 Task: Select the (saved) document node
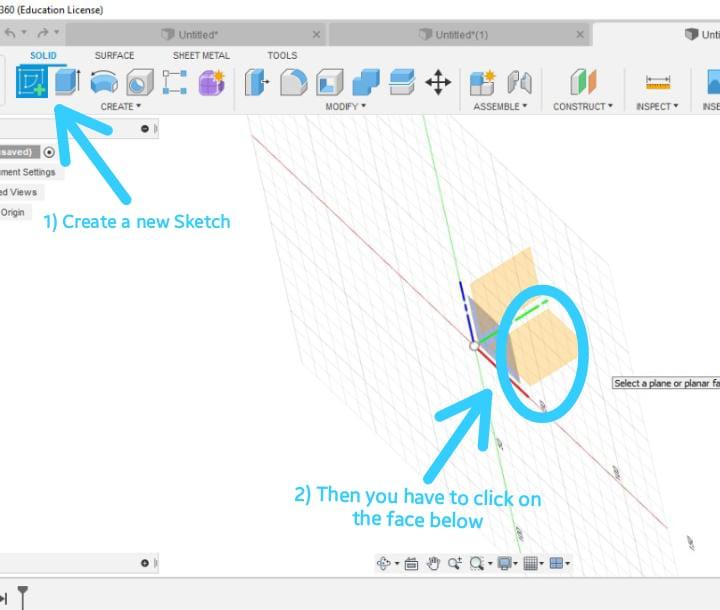pyautogui.click(x=17, y=152)
